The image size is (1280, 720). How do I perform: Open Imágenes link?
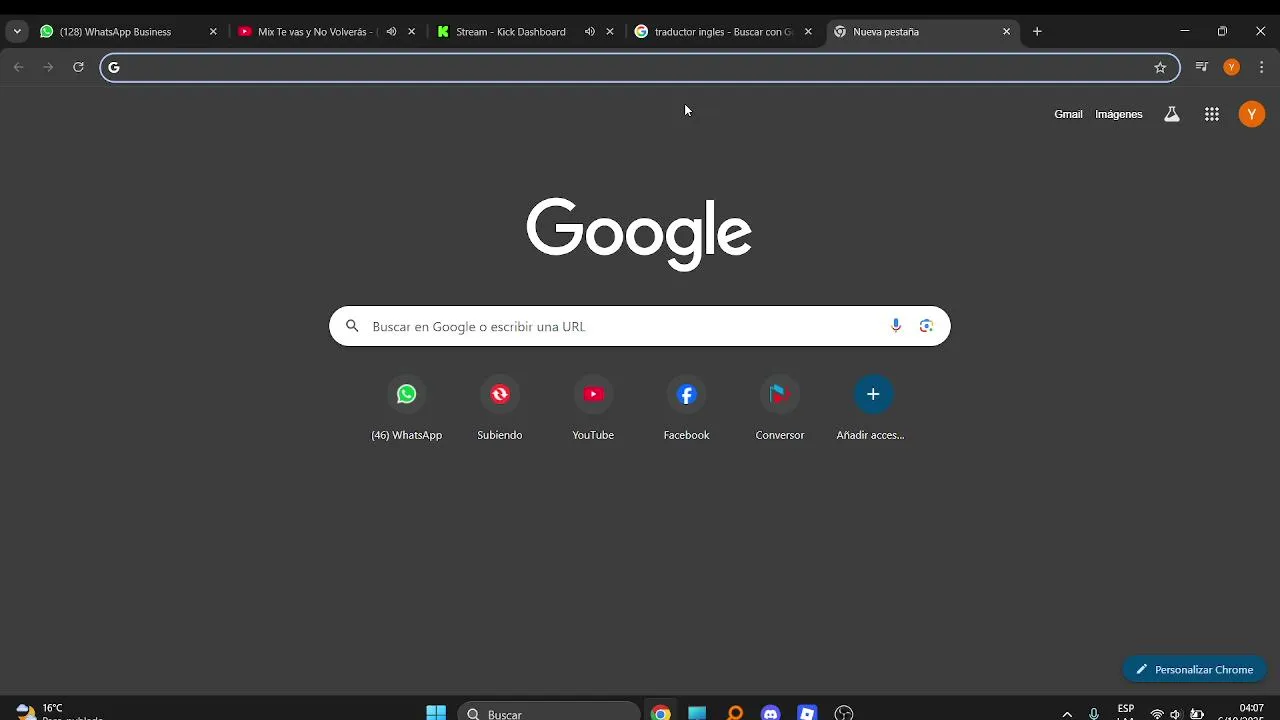coord(1119,114)
